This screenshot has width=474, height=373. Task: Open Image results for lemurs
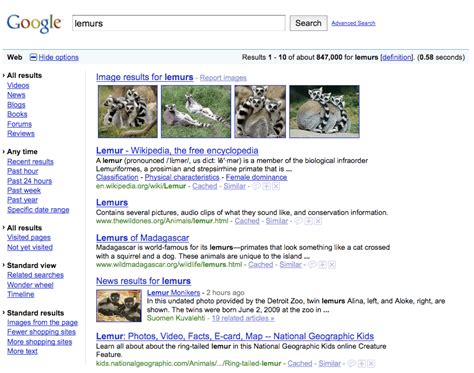145,77
